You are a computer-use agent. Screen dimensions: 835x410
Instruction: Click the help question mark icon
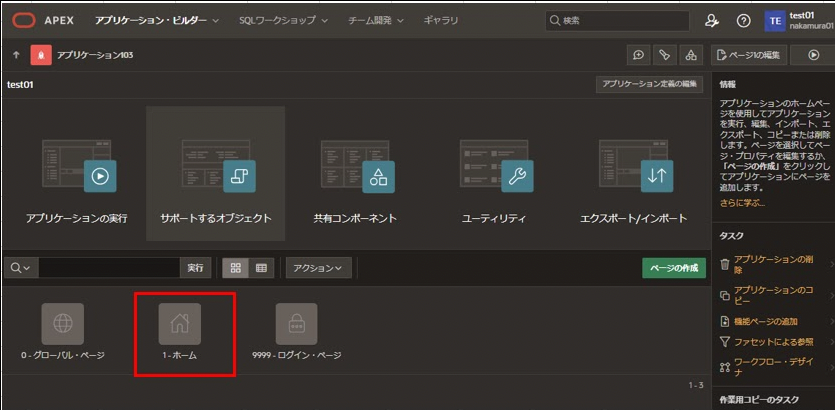click(743, 20)
